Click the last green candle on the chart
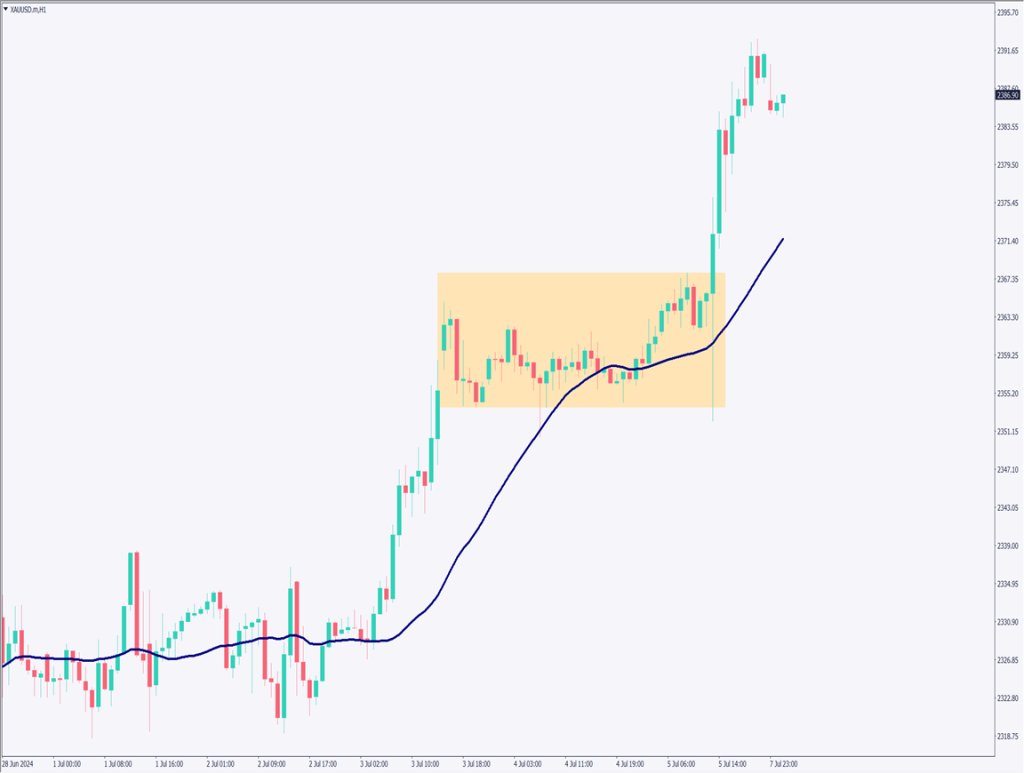1024x773 pixels. (785, 99)
